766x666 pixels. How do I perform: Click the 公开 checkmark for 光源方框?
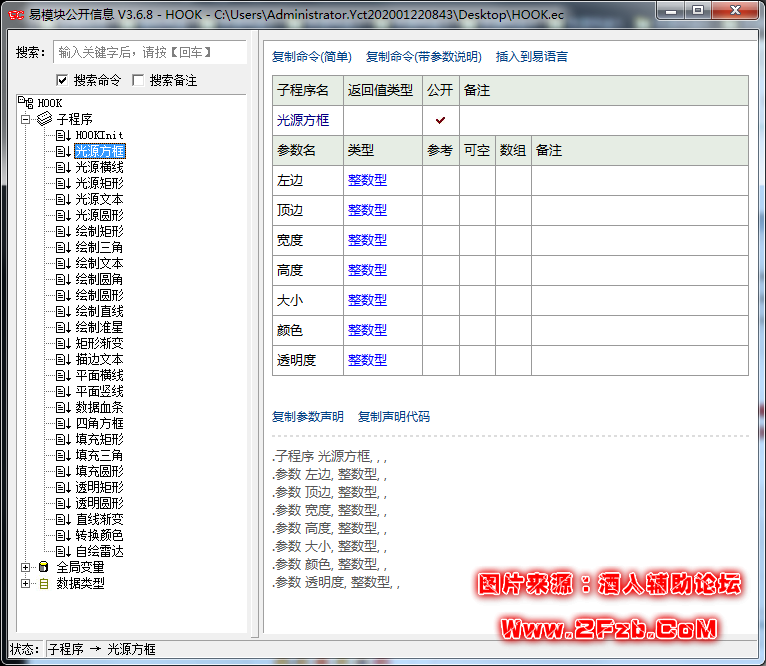click(440, 120)
